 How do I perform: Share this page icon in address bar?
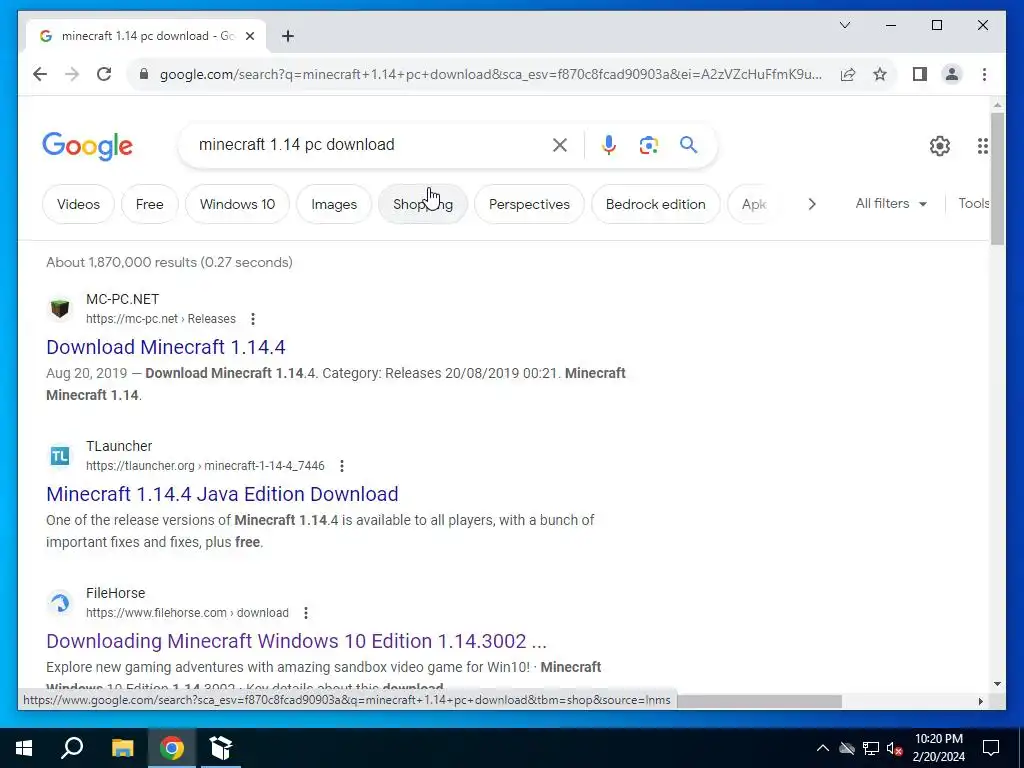(848, 74)
